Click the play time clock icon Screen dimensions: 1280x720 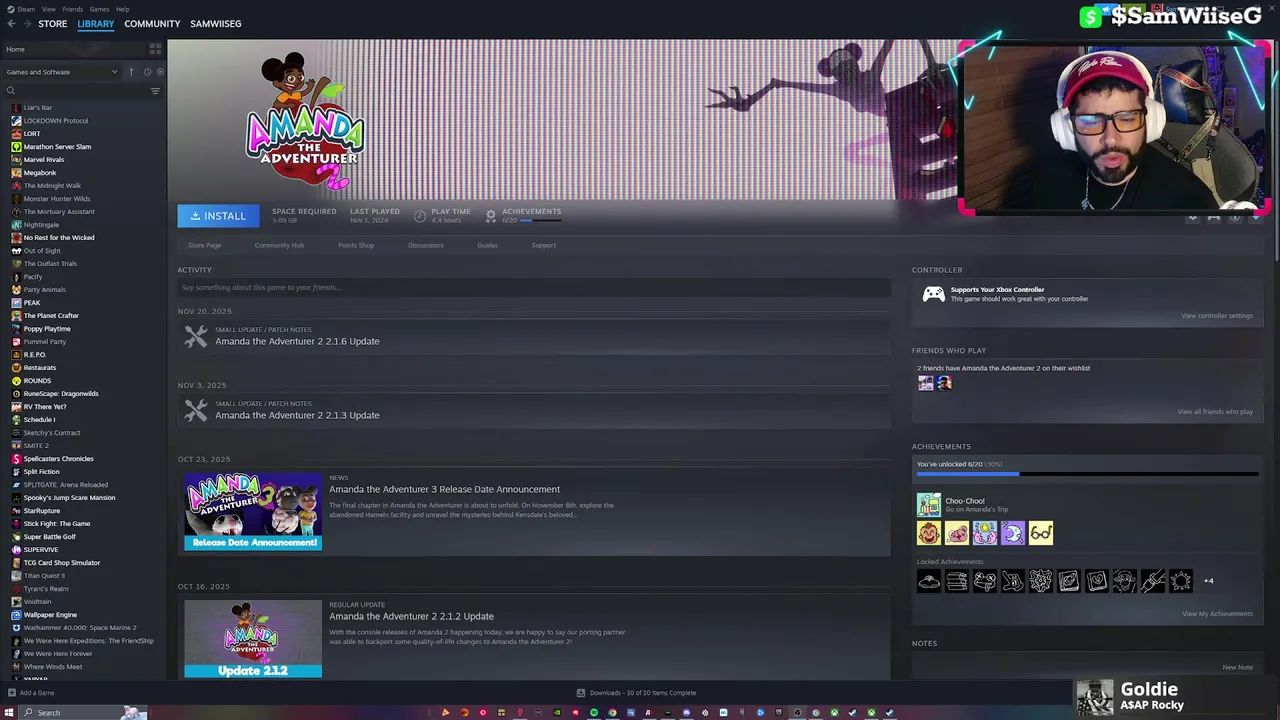point(419,215)
